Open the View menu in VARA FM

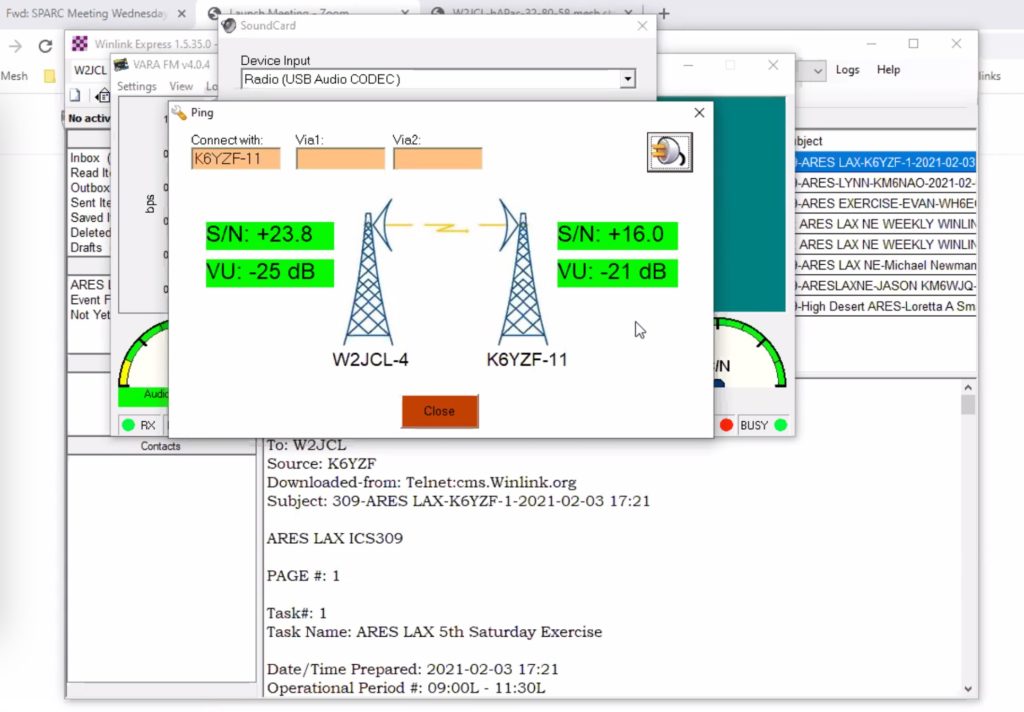181,86
